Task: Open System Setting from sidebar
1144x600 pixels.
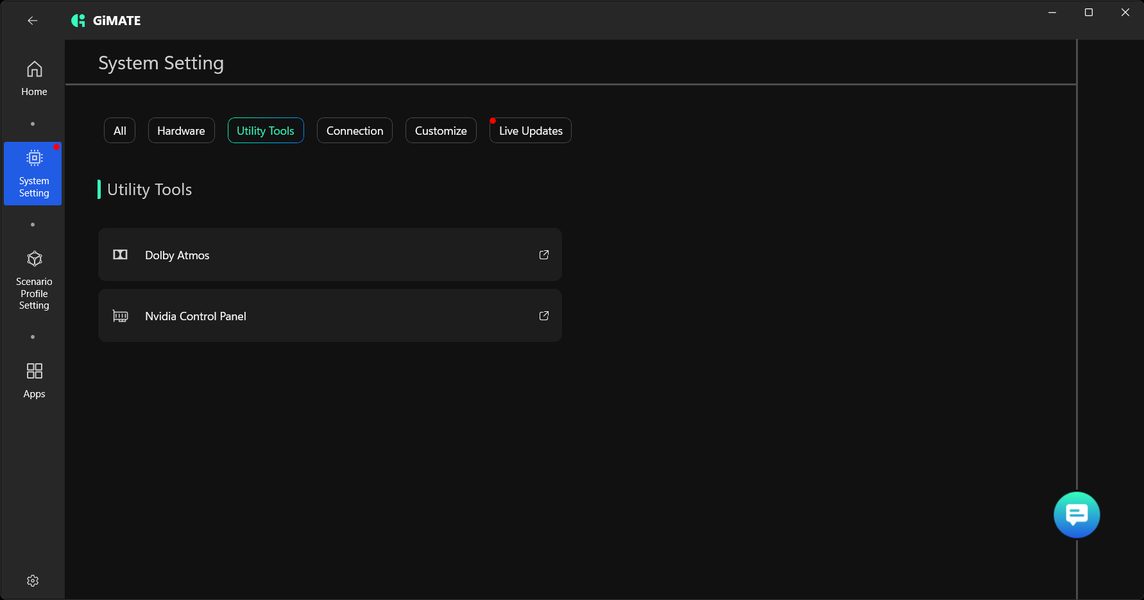Action: click(33, 174)
